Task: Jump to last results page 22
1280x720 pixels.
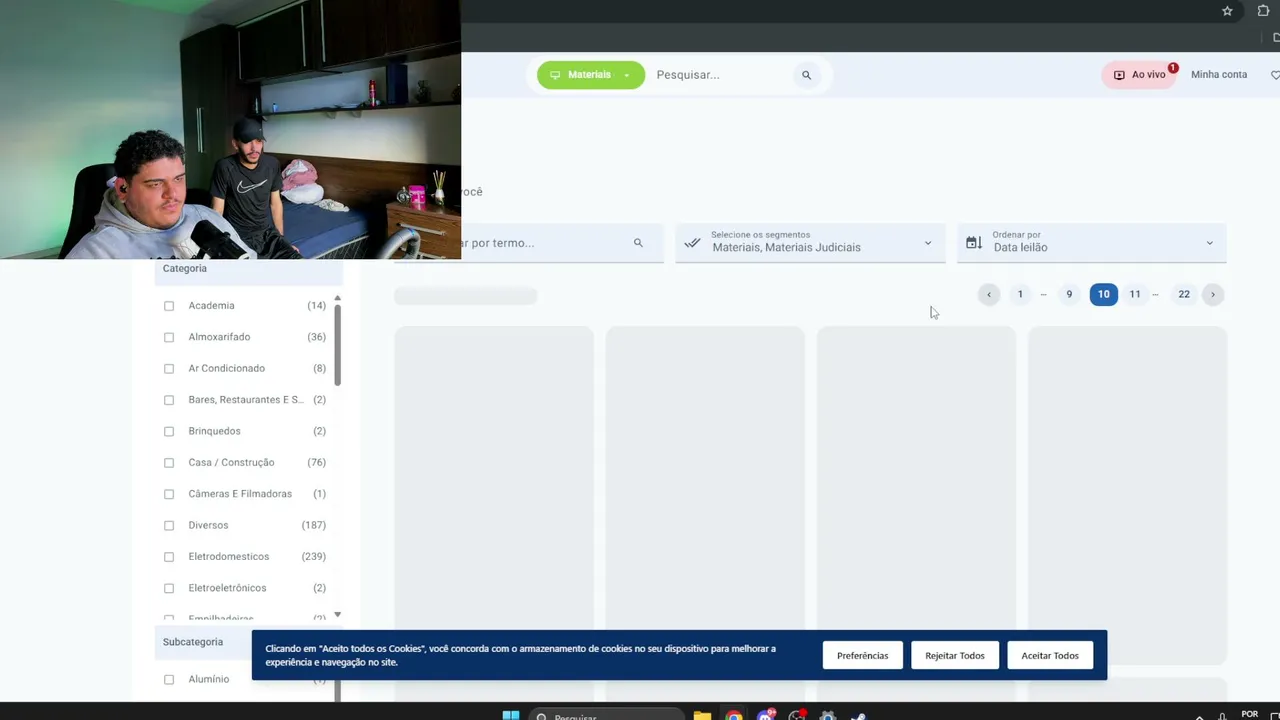Action: point(1184,294)
